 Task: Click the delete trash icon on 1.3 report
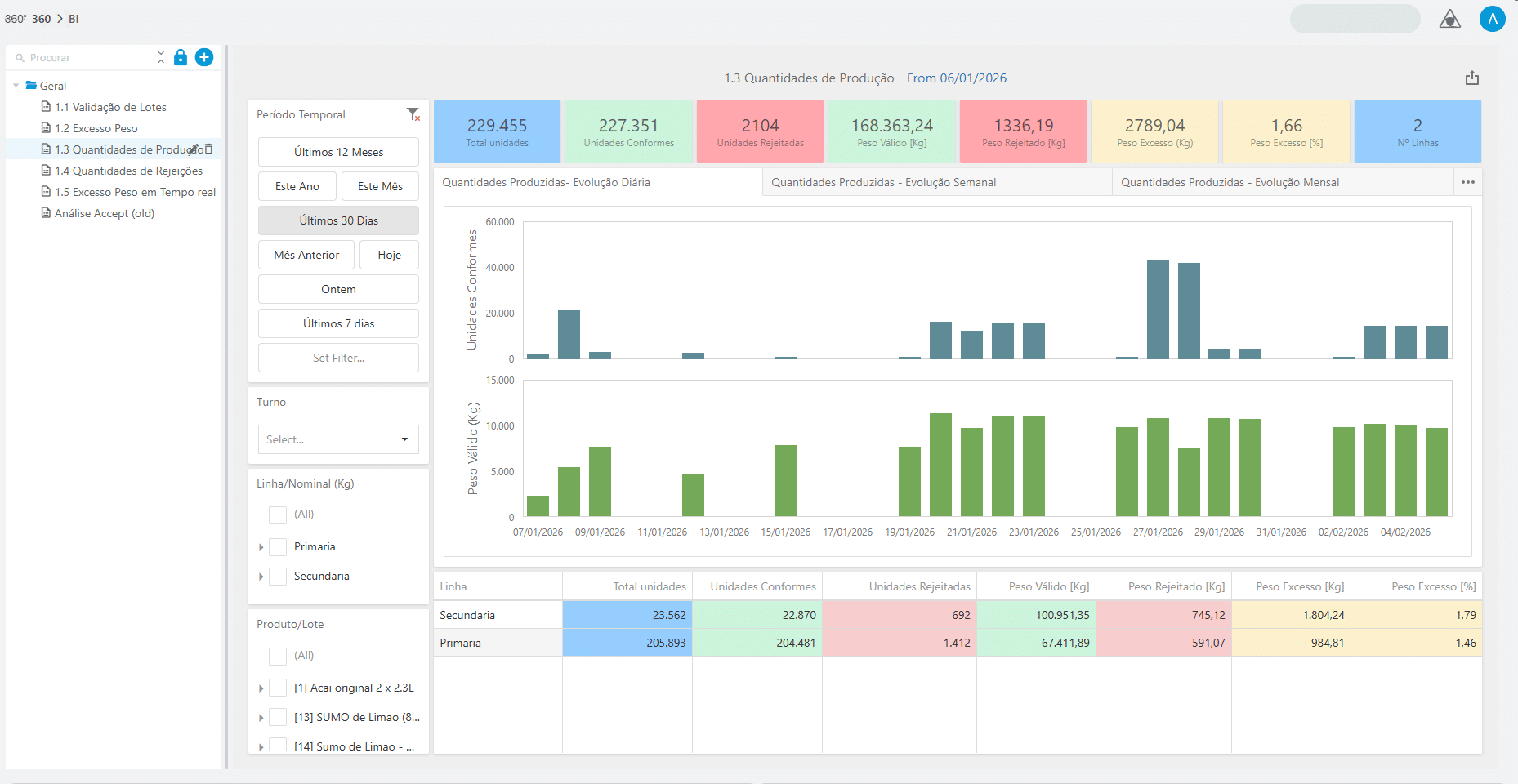(209, 149)
